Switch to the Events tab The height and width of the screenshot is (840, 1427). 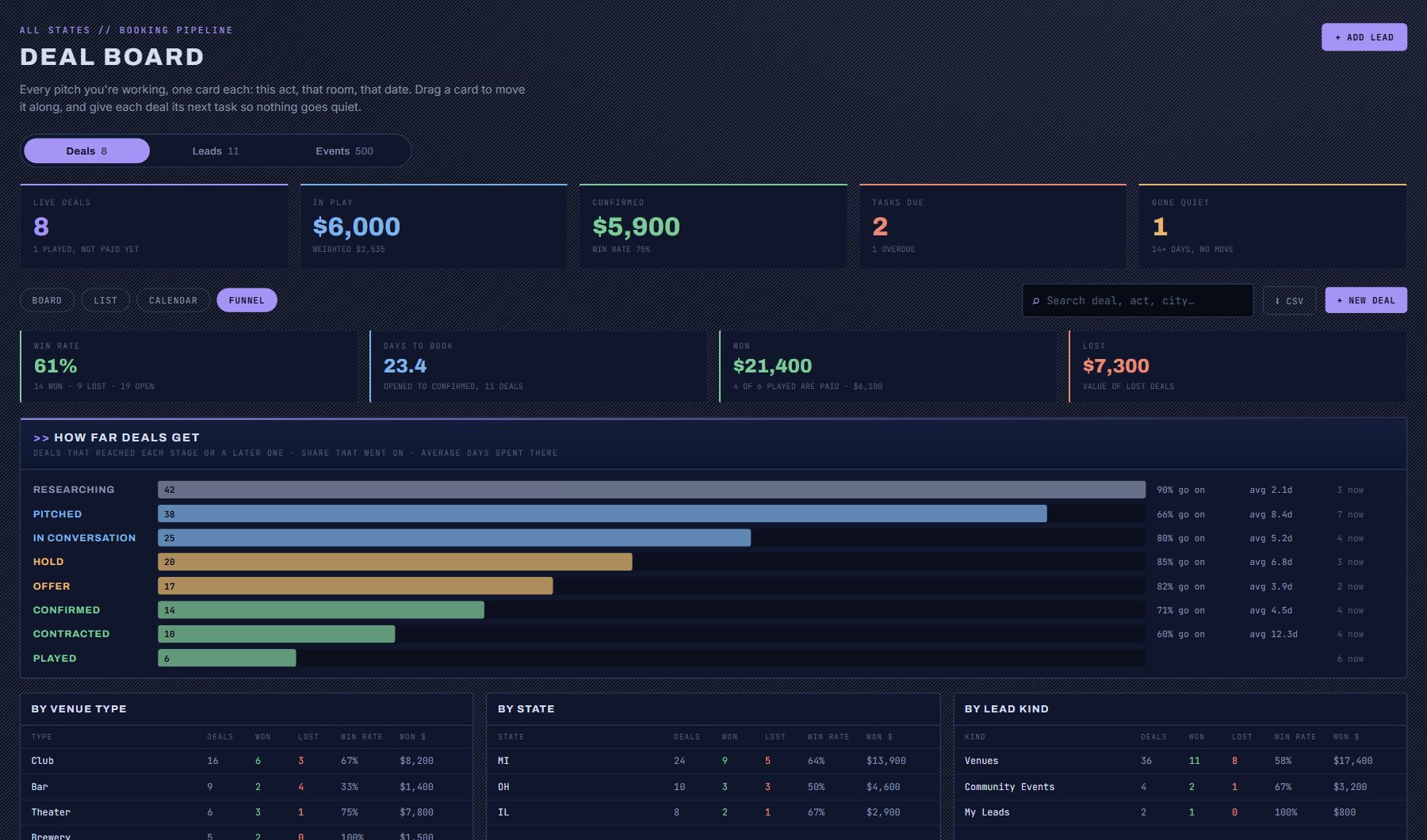(344, 151)
